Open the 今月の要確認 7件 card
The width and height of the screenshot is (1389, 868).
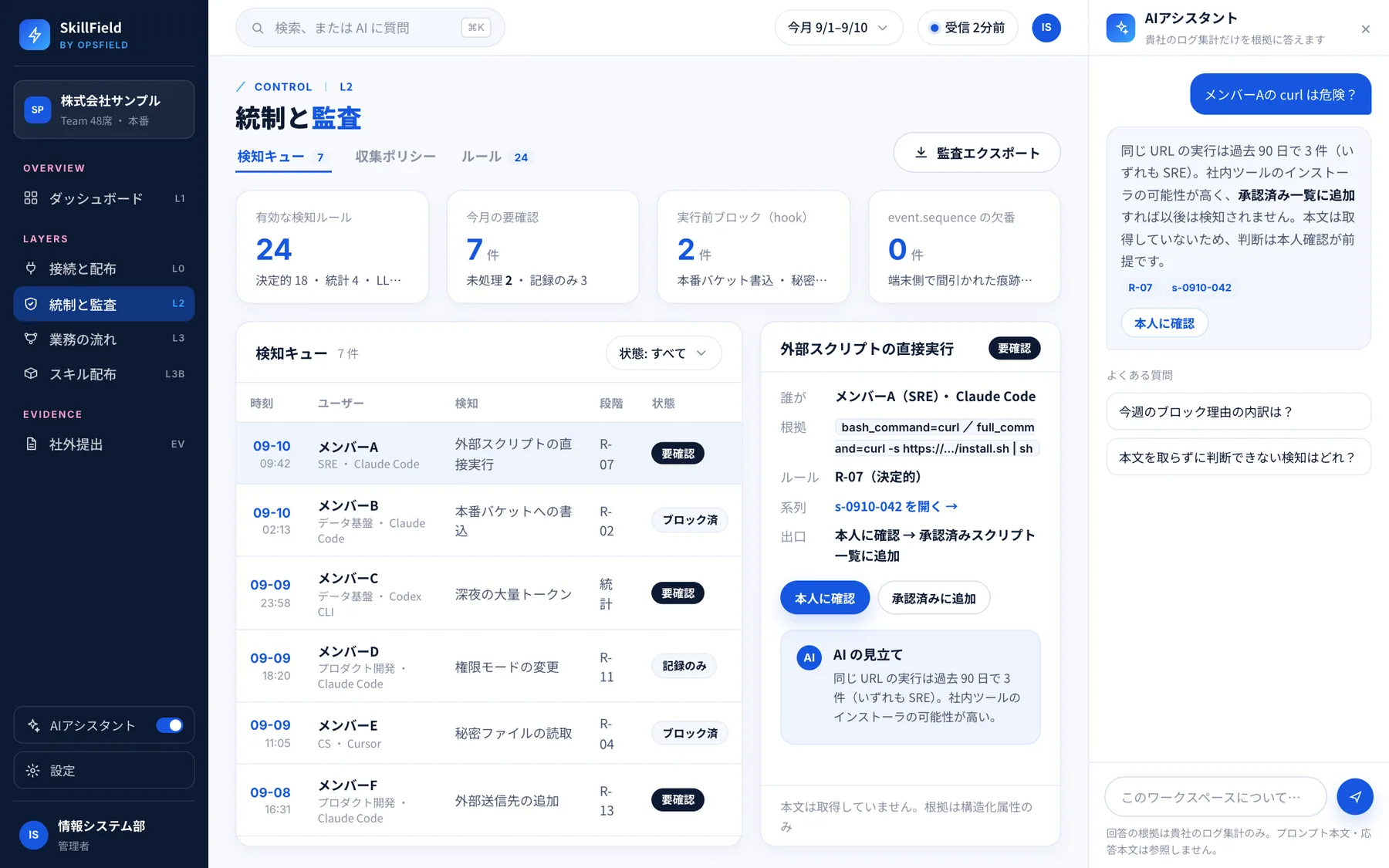pyautogui.click(x=542, y=247)
